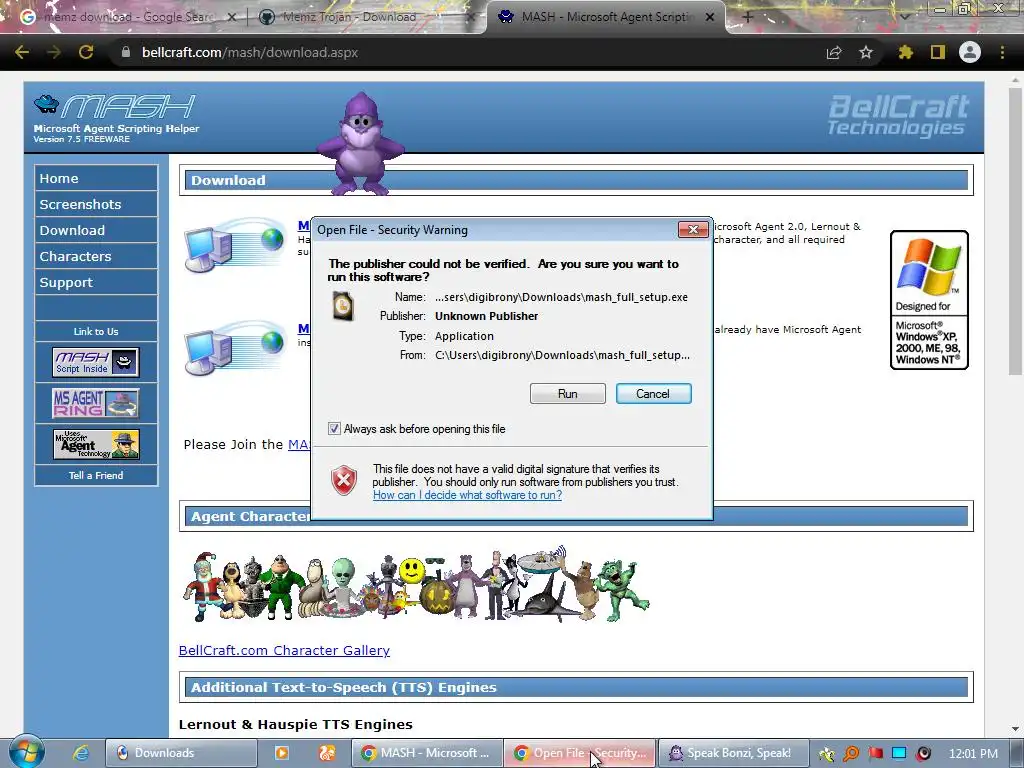Launch Internet Explorer from the taskbar

pos(81,753)
